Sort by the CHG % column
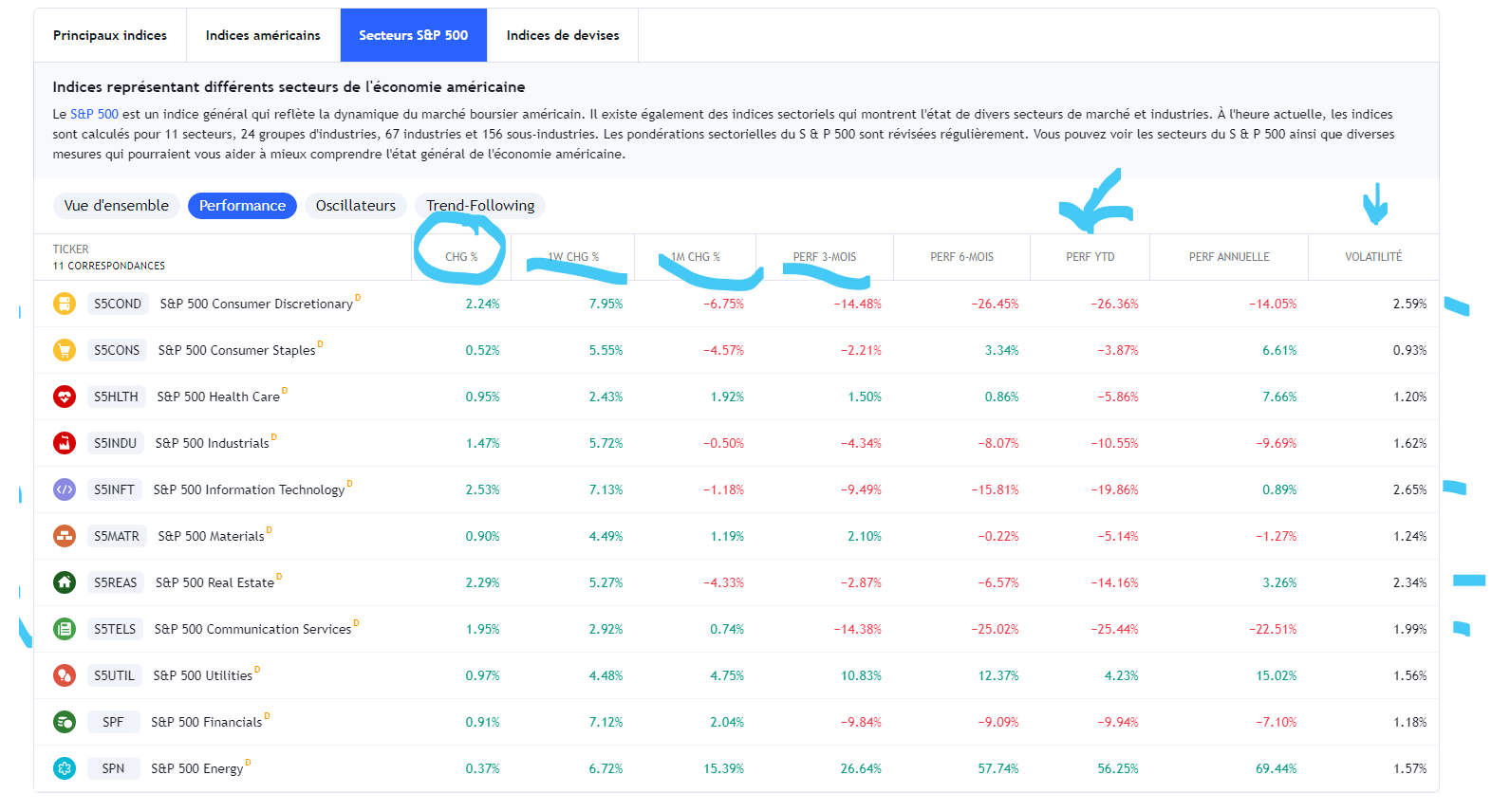 [x=461, y=257]
